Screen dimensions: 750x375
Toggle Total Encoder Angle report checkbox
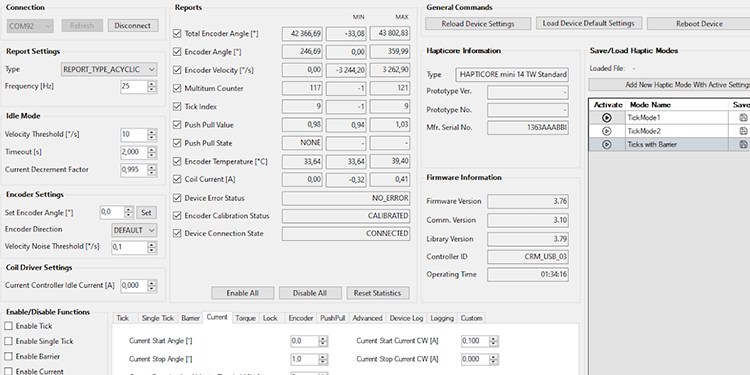coord(177,33)
